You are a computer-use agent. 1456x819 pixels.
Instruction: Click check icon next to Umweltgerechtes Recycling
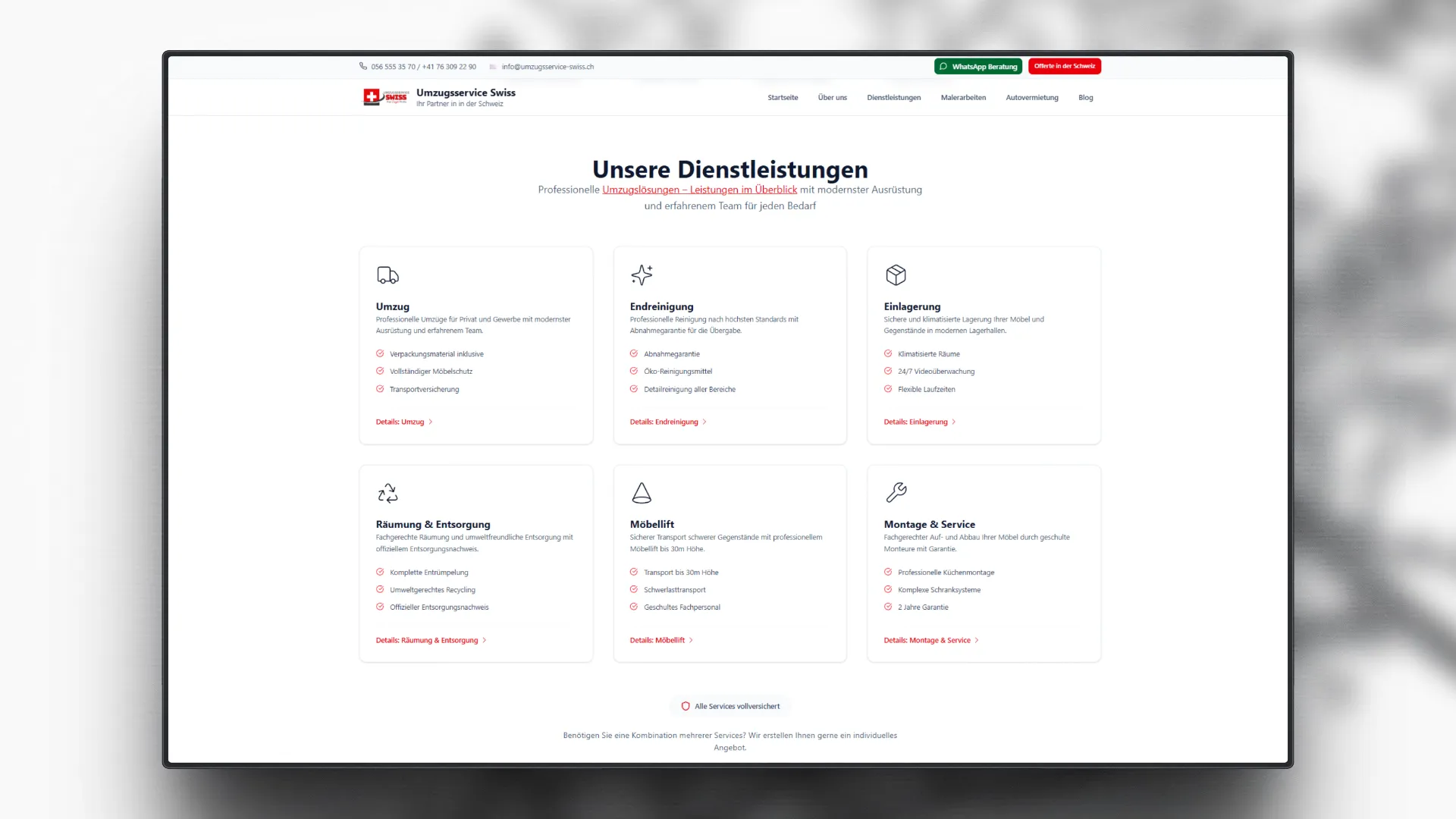[x=380, y=589]
